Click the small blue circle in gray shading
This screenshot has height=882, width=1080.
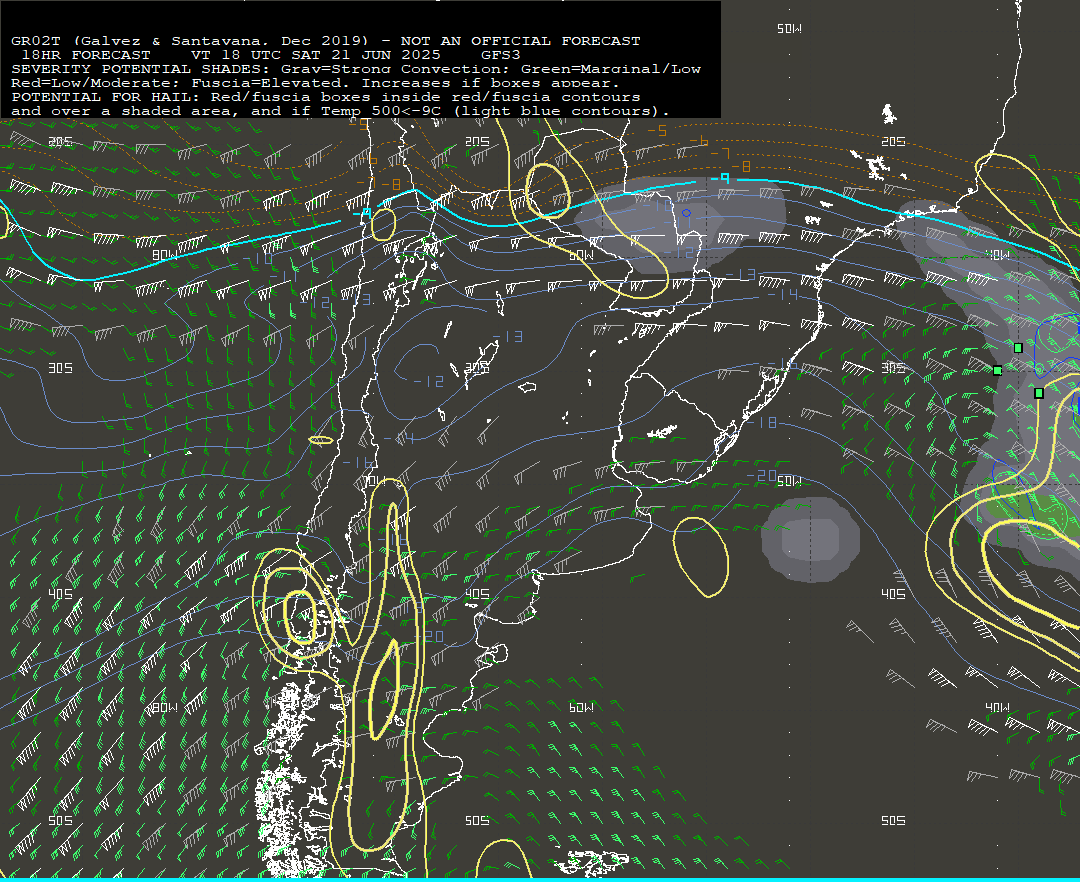[686, 213]
